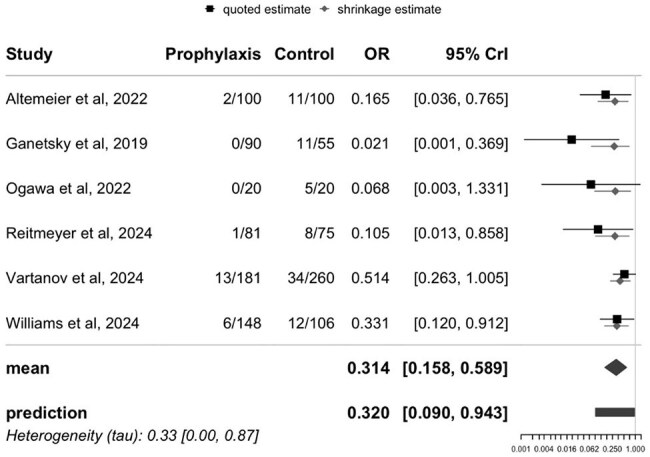This screenshot has width=650, height=457.
Task: Select the Ganetsky quoted estimate square
Action: click(572, 139)
